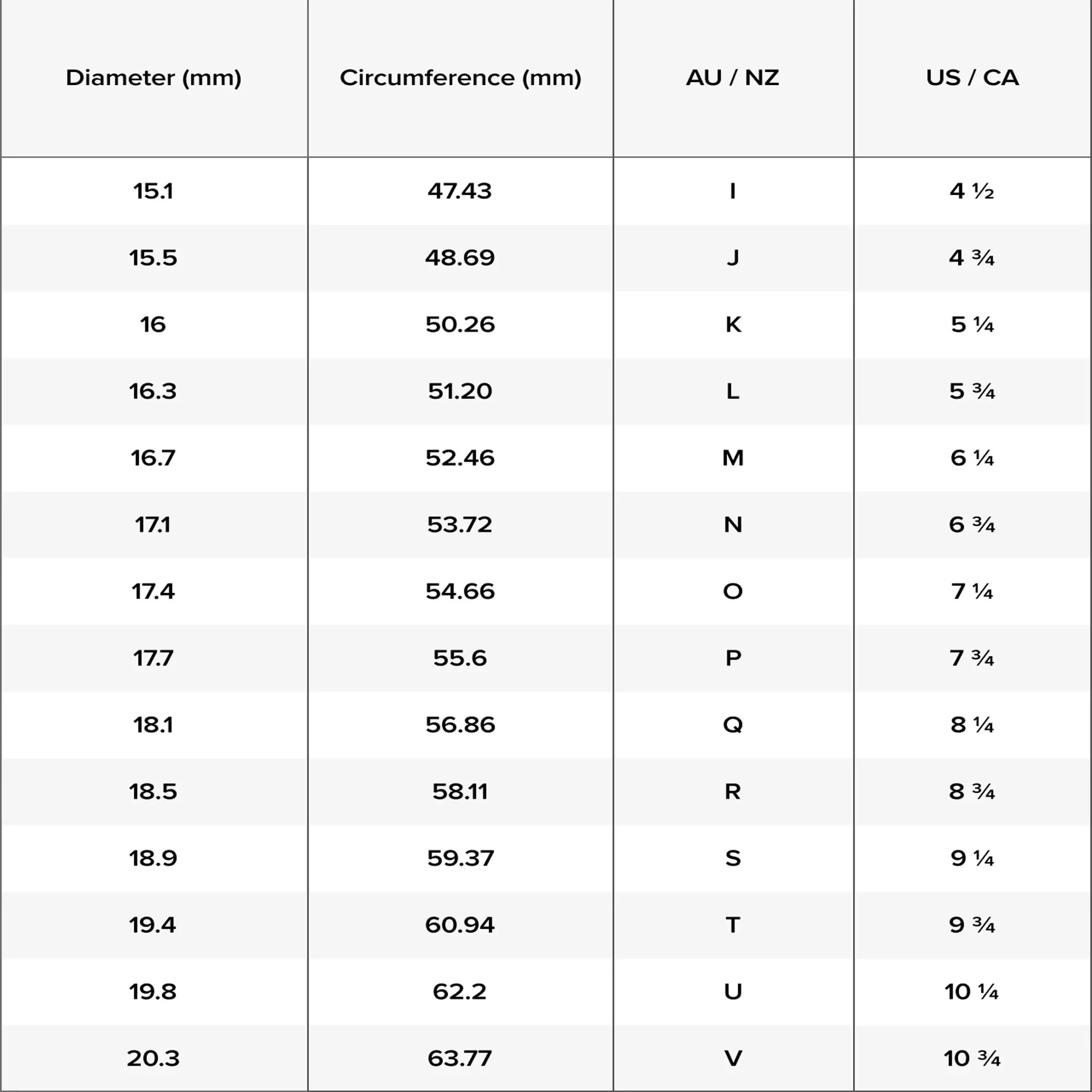
Task: Click circumference value 53.72
Action: (x=460, y=525)
